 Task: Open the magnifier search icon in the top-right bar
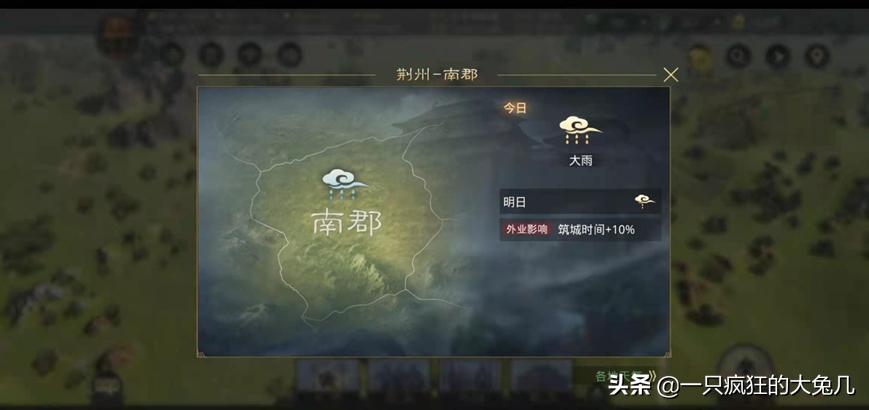point(738,56)
